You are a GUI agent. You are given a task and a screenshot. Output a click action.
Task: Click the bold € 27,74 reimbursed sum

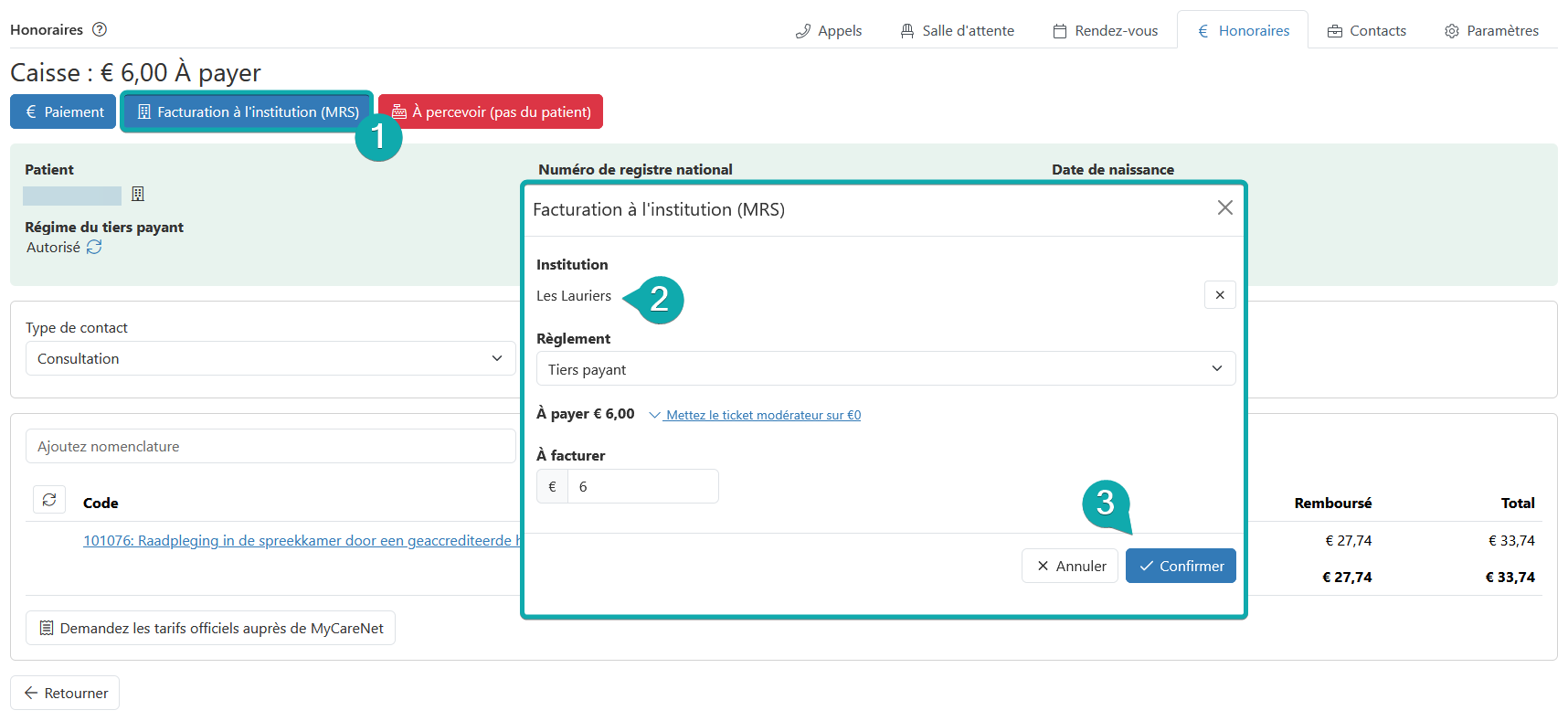click(x=1347, y=577)
